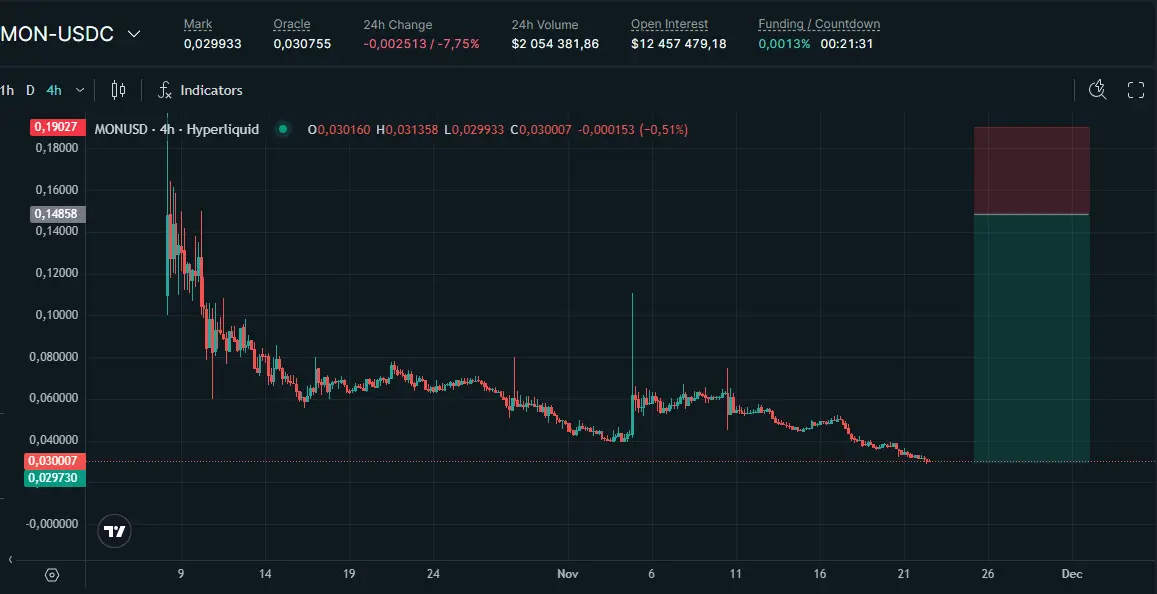Click the Funding / Countdown label

click(x=819, y=24)
